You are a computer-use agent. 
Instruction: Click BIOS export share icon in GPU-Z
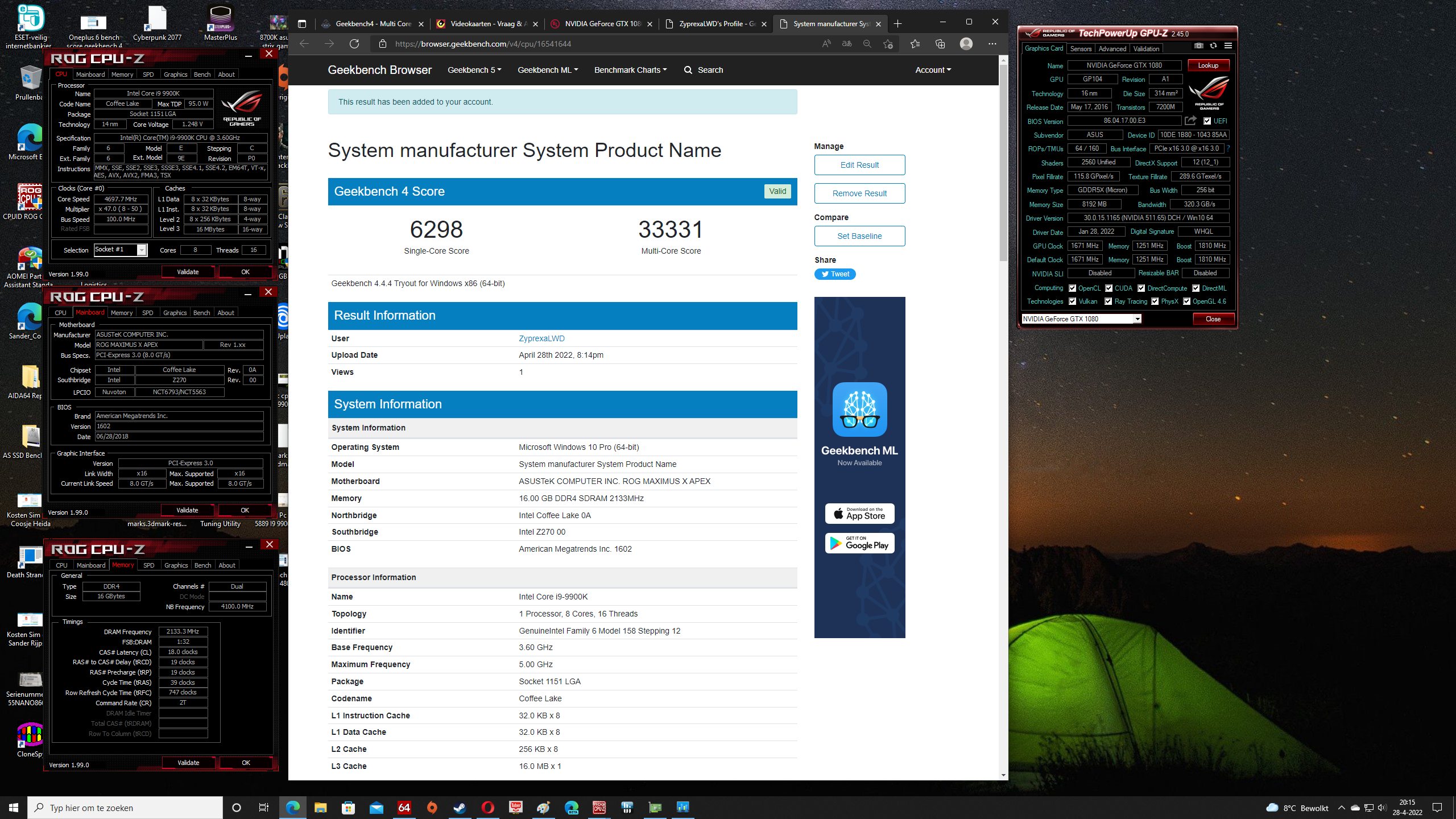click(1190, 121)
